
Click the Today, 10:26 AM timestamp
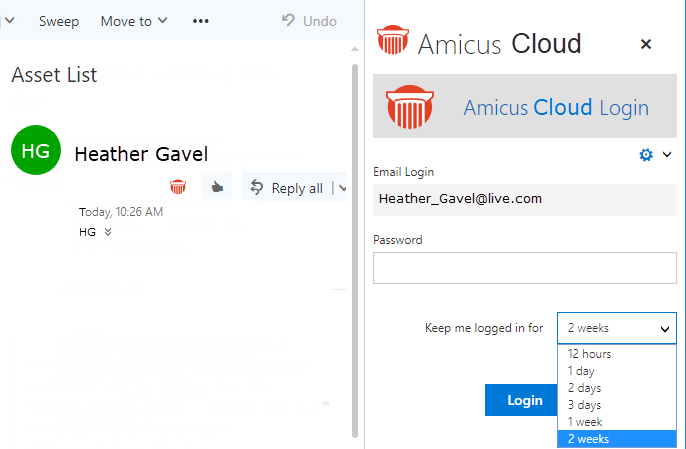(121, 212)
